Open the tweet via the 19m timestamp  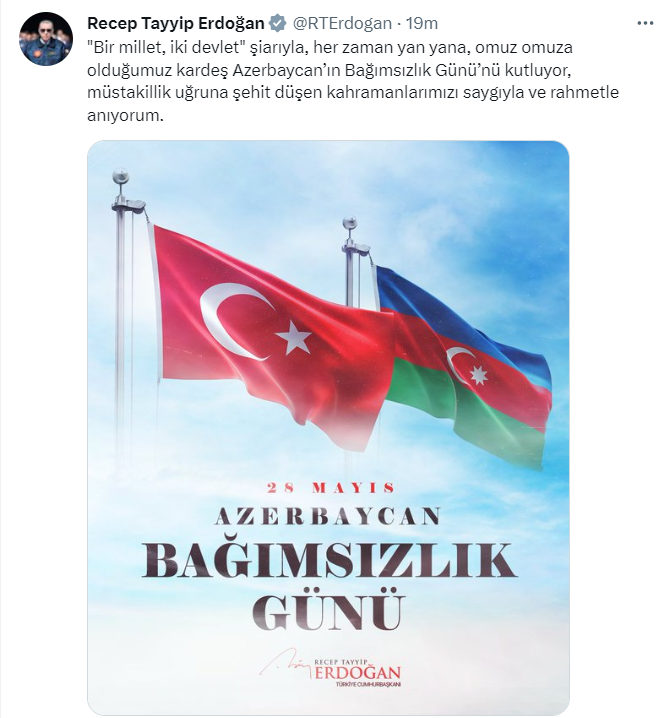tap(422, 23)
